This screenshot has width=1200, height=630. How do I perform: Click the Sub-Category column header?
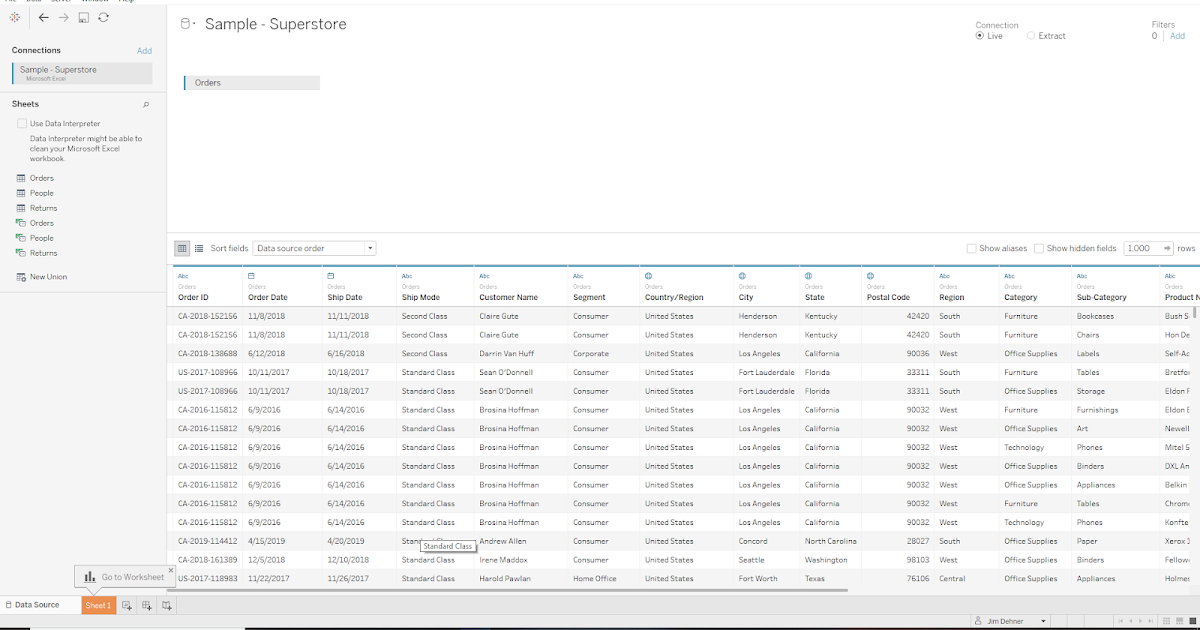(1101, 297)
